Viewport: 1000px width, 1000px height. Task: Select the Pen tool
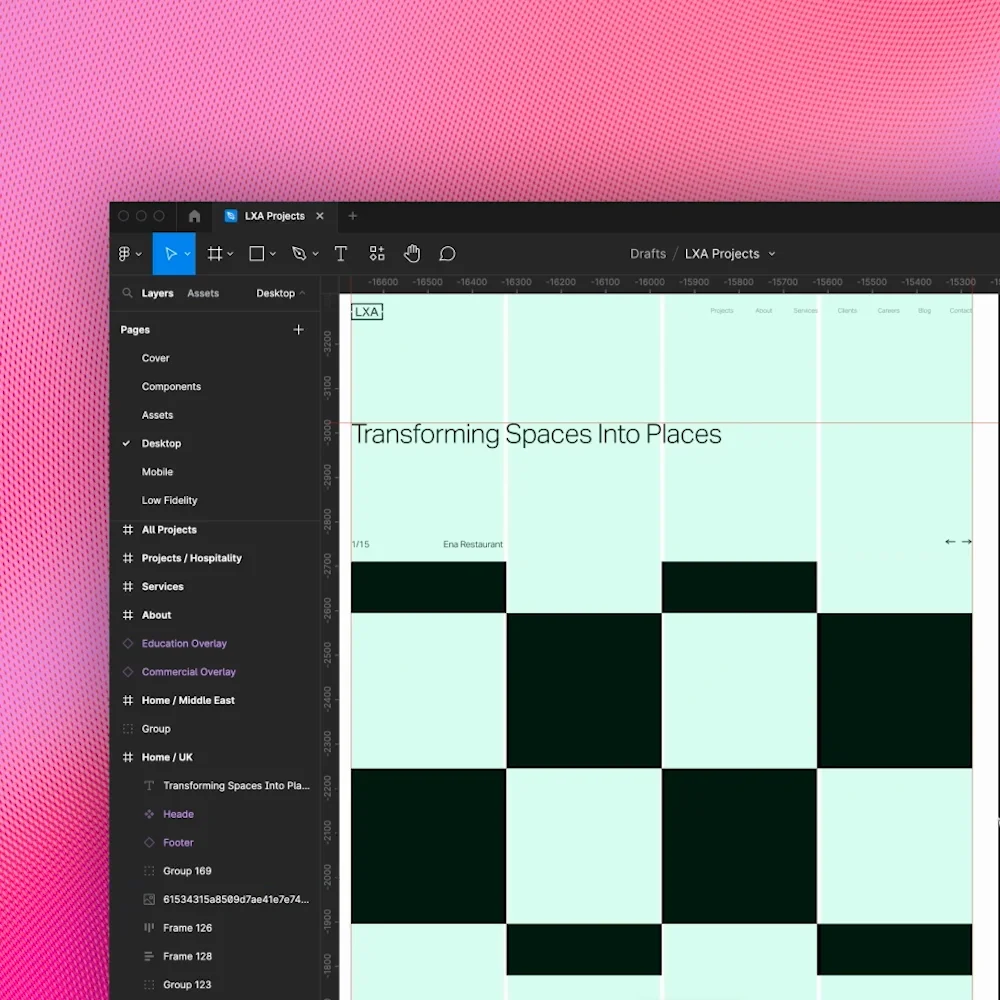click(x=298, y=254)
